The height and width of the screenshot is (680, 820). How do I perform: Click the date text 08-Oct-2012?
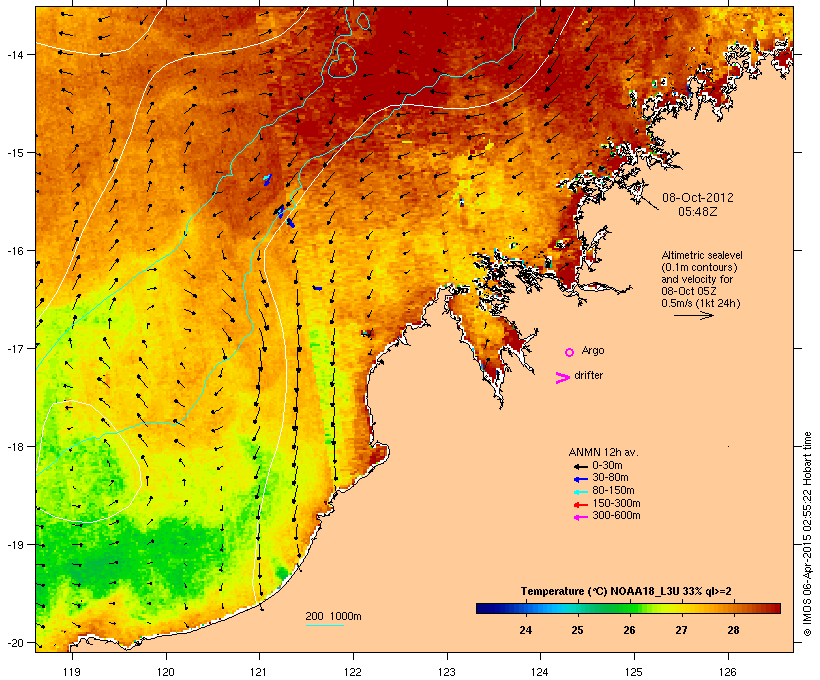coord(698,198)
